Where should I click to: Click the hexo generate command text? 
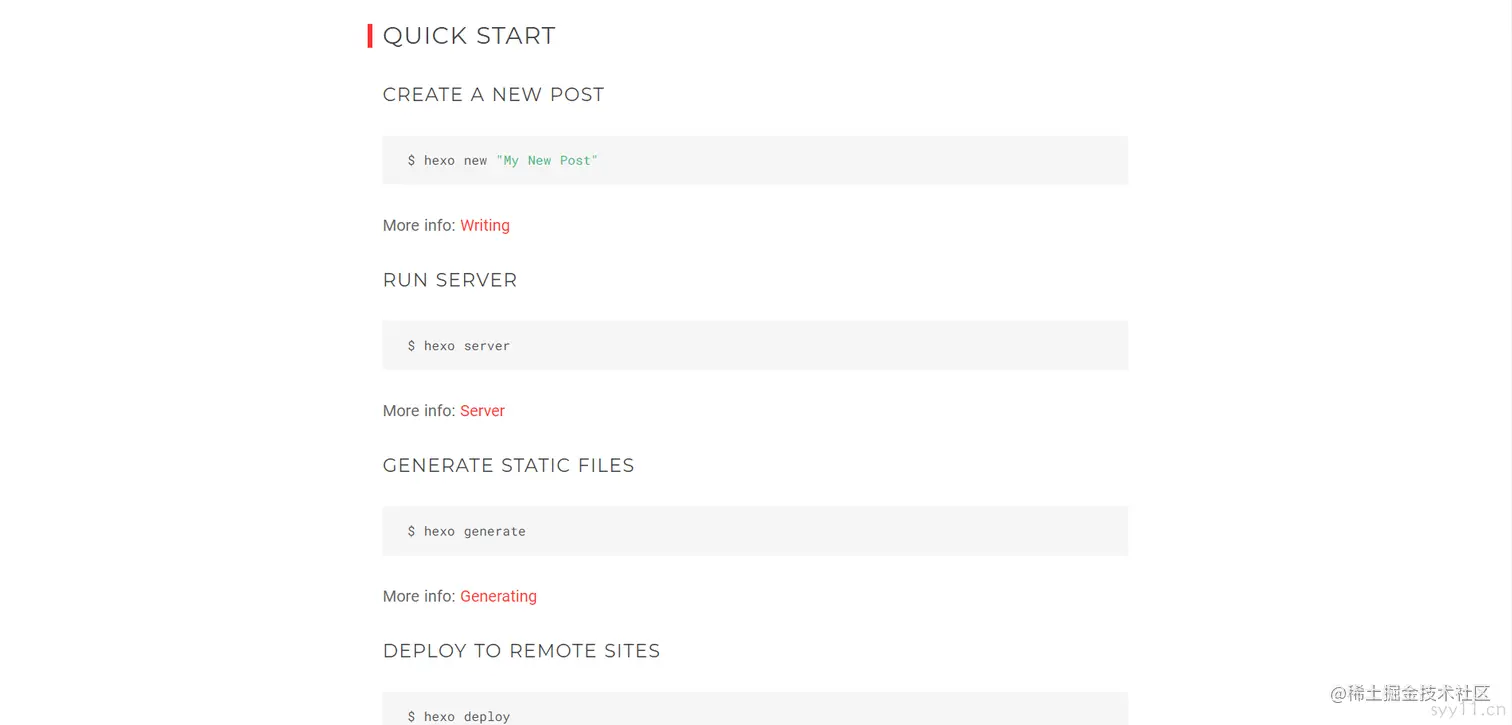(x=467, y=532)
